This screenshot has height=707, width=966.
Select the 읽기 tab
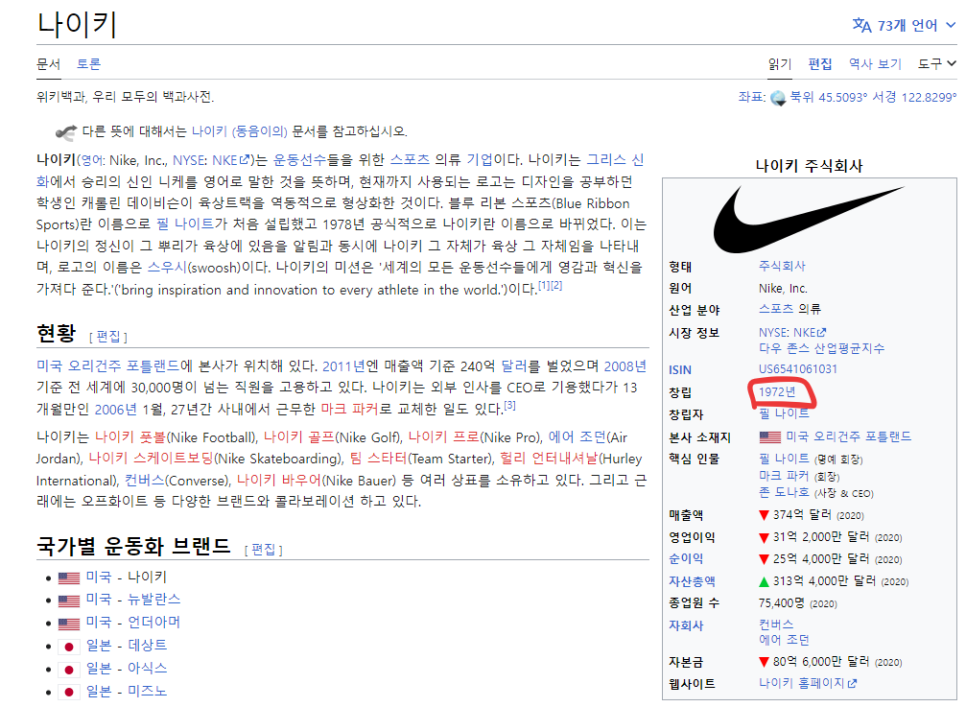779,64
